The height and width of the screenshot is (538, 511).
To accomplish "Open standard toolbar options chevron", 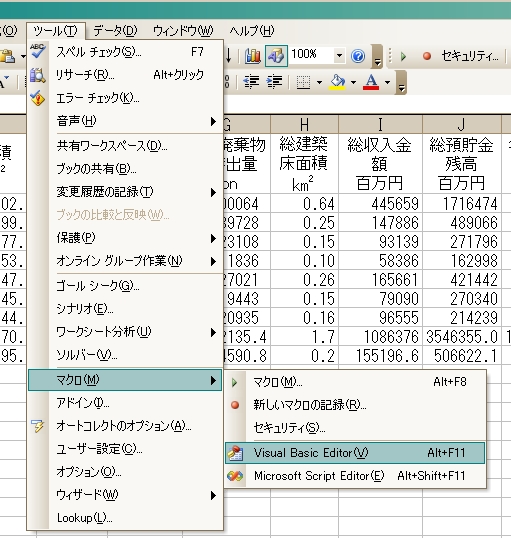I will (377, 56).
